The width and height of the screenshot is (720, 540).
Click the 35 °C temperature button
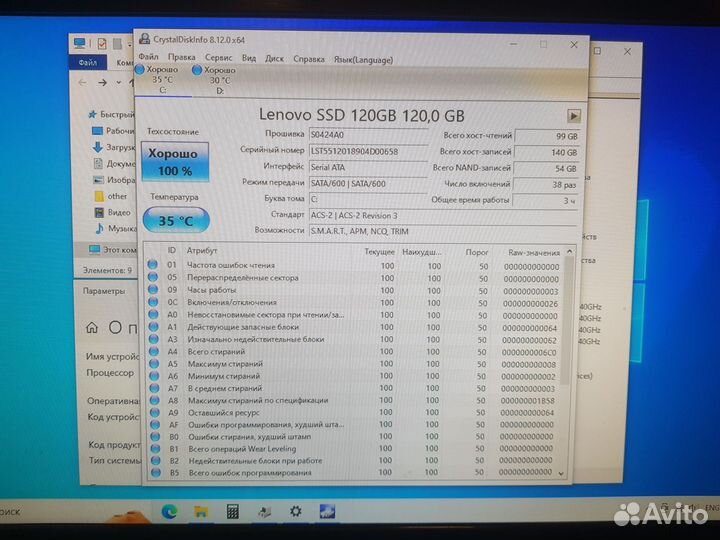(x=176, y=220)
